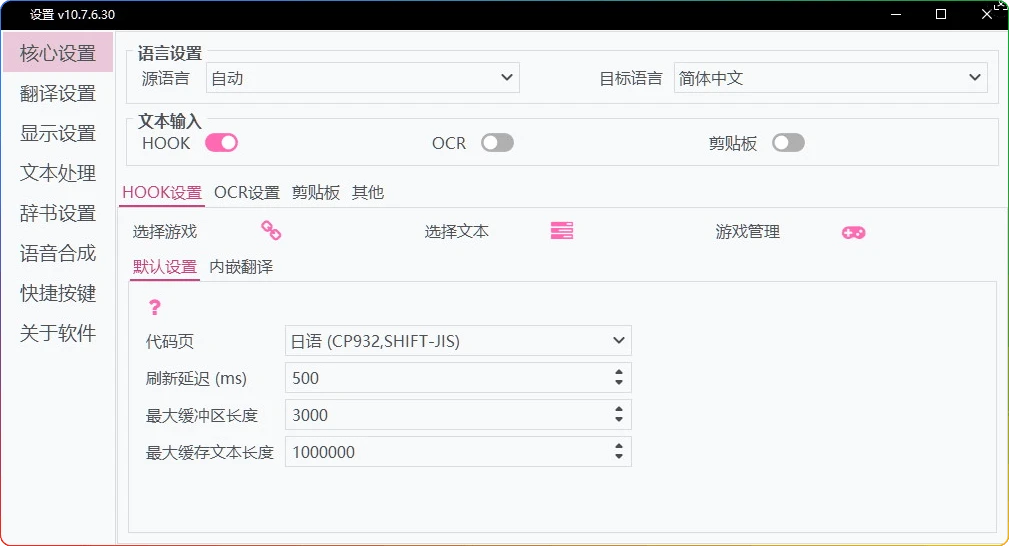Click the 刷新延迟 field showing 500
The width and height of the screenshot is (1009, 546).
(x=458, y=378)
